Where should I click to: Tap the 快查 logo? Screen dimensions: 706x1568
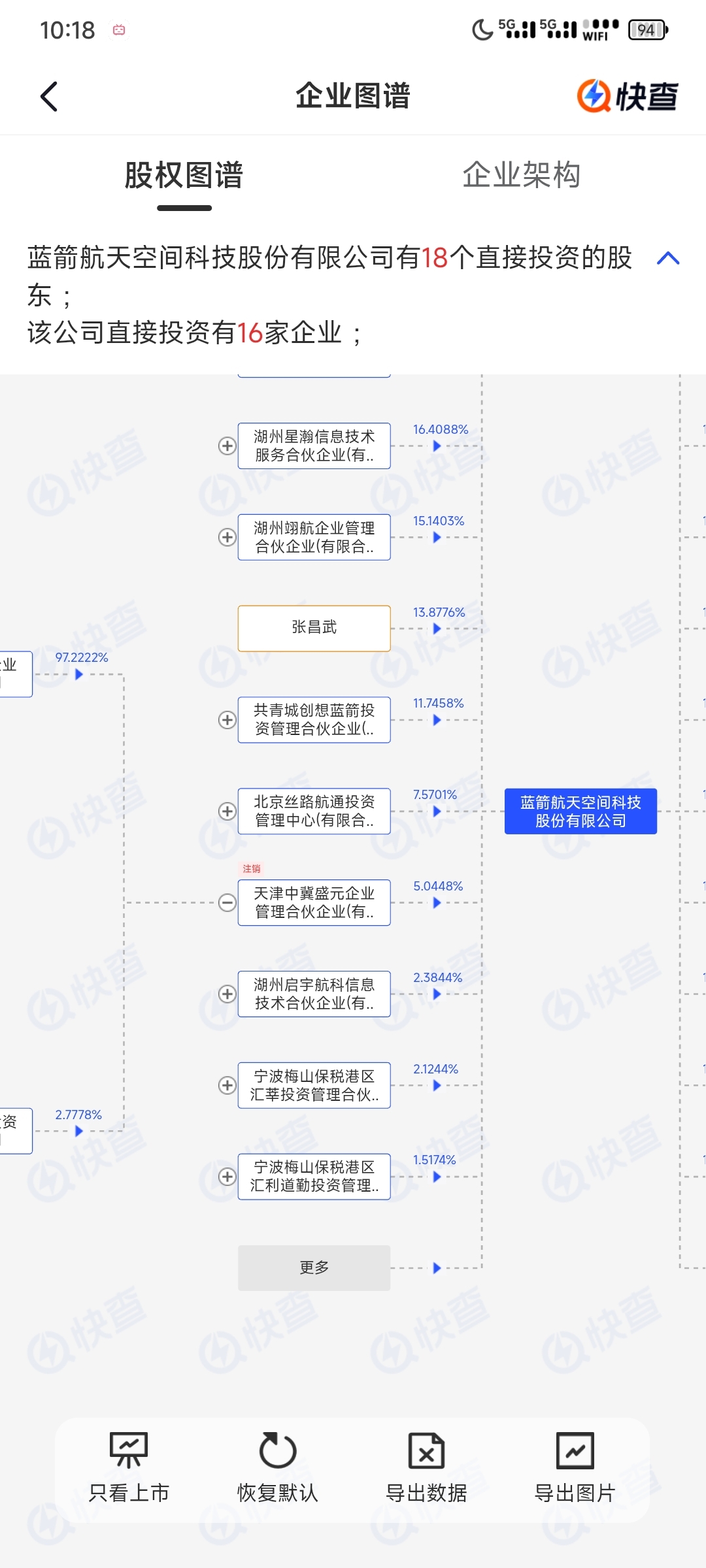(x=628, y=96)
